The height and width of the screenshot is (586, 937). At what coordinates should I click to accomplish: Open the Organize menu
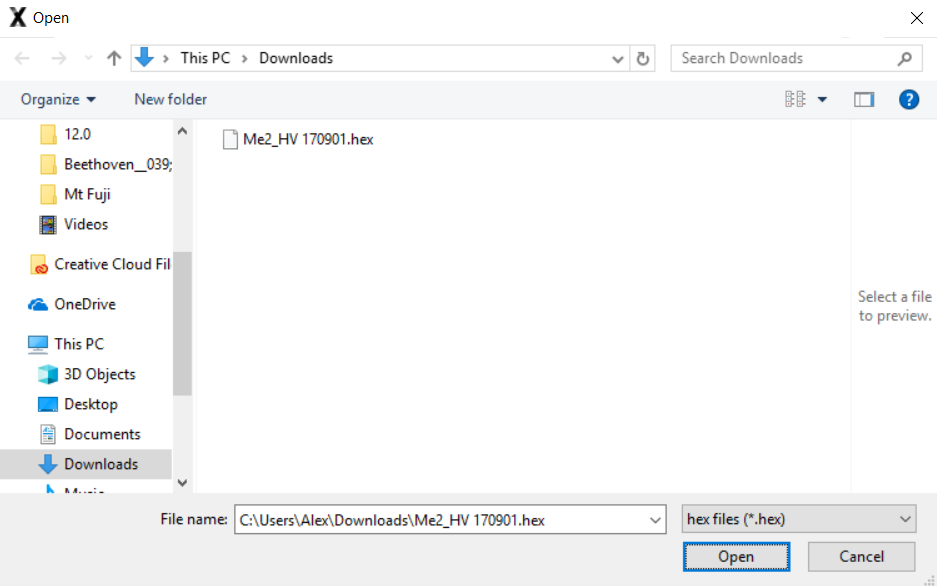(x=58, y=99)
